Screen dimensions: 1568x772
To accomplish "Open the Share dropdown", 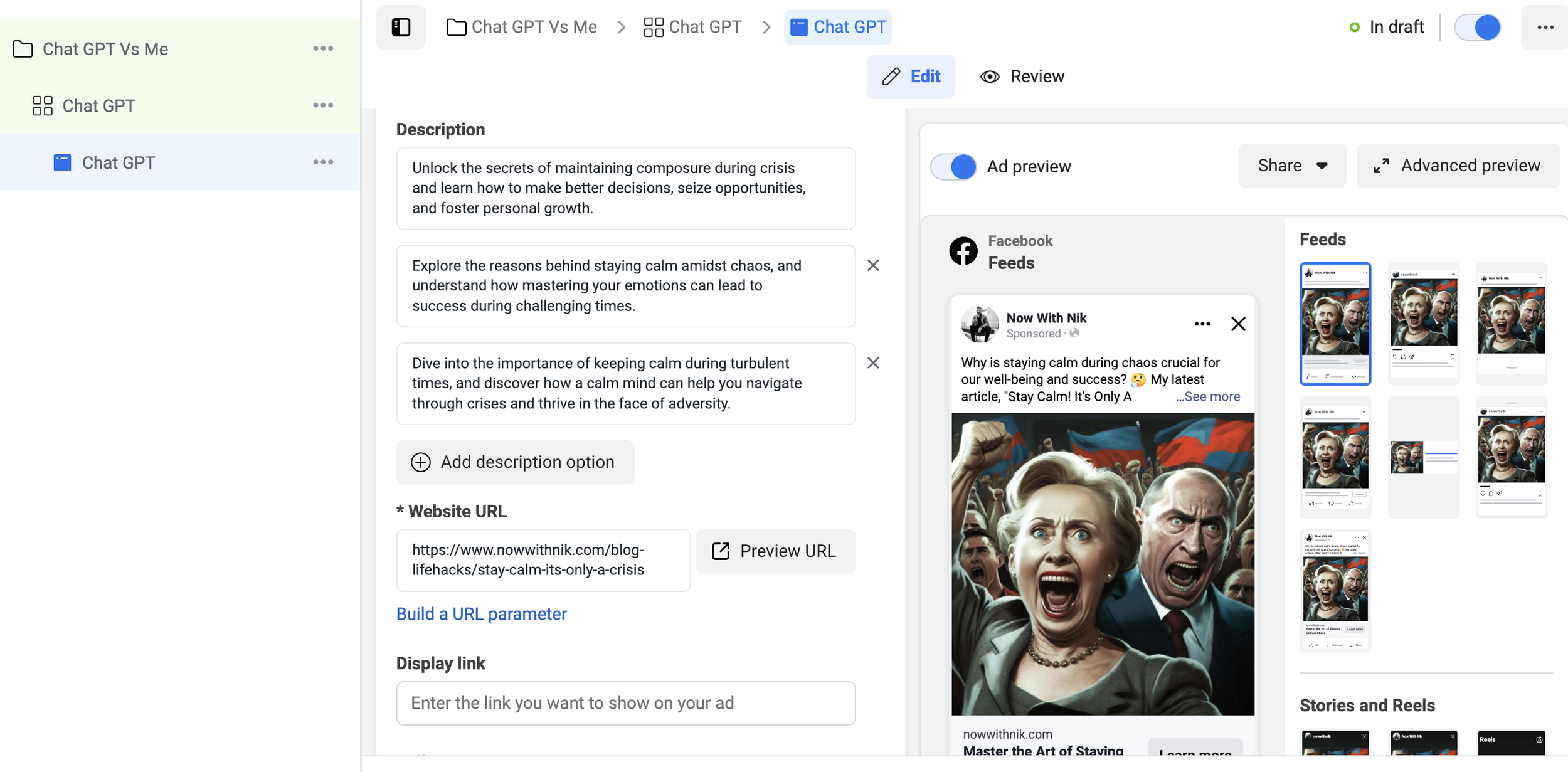I will pyautogui.click(x=1292, y=166).
